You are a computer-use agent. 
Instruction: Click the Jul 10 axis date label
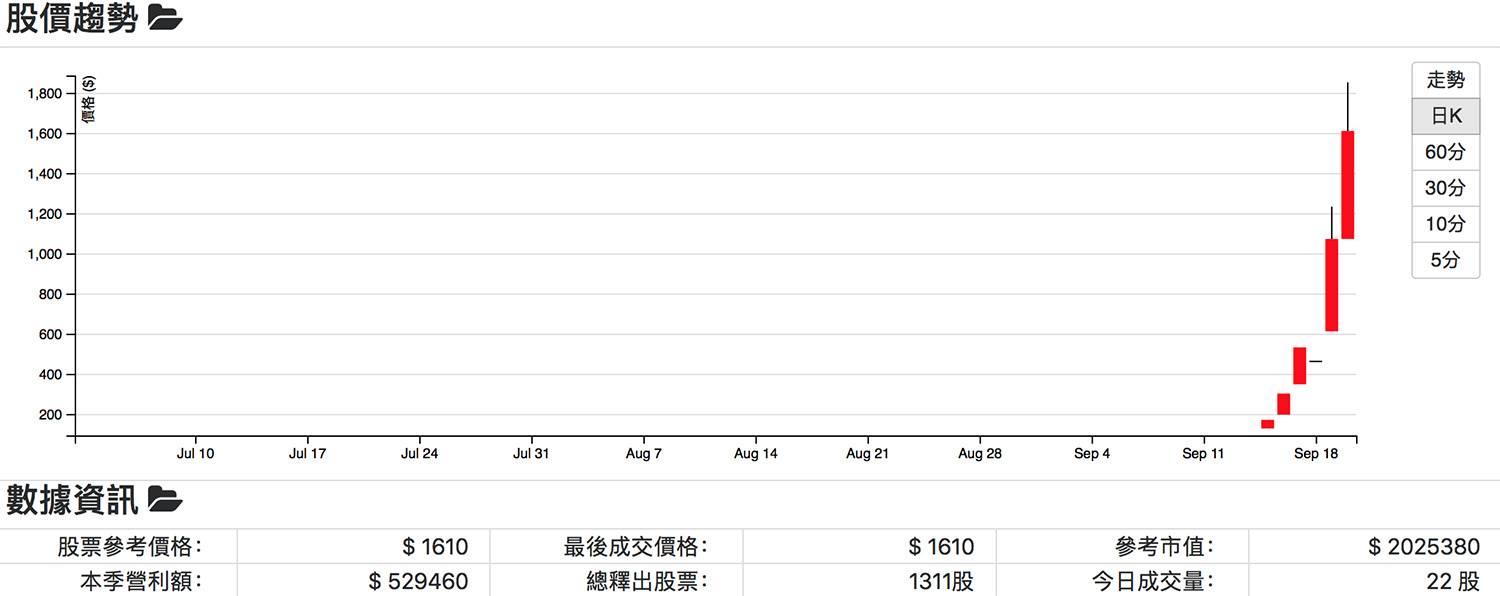point(195,454)
